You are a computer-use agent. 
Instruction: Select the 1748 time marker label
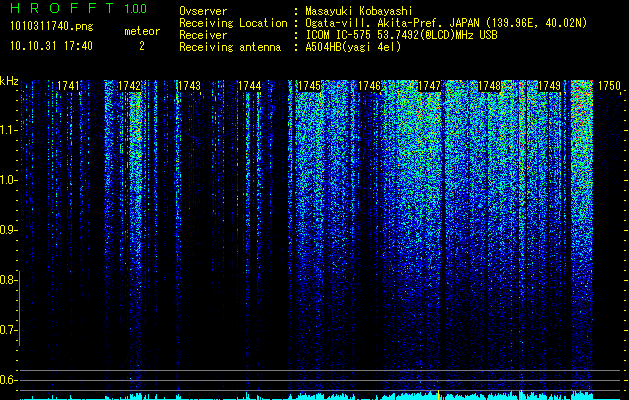pos(489,86)
